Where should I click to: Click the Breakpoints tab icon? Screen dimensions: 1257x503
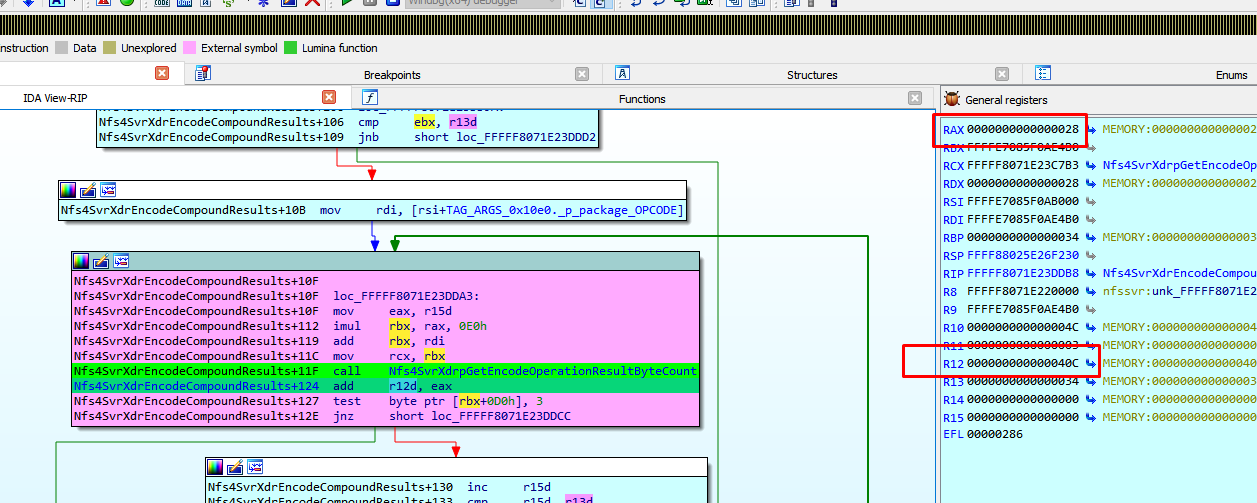[x=203, y=73]
